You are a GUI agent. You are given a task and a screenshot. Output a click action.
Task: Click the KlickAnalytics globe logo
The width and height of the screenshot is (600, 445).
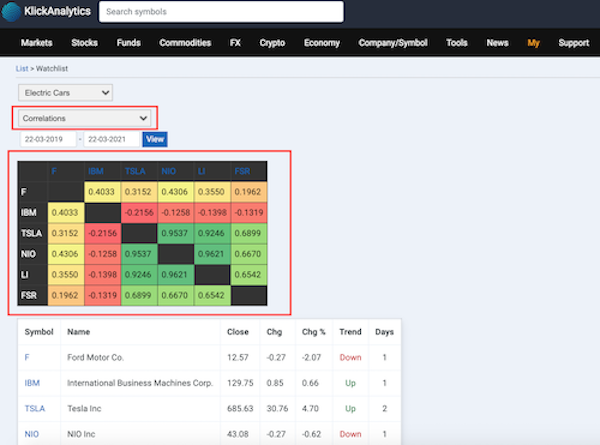pyautogui.click(x=11, y=11)
